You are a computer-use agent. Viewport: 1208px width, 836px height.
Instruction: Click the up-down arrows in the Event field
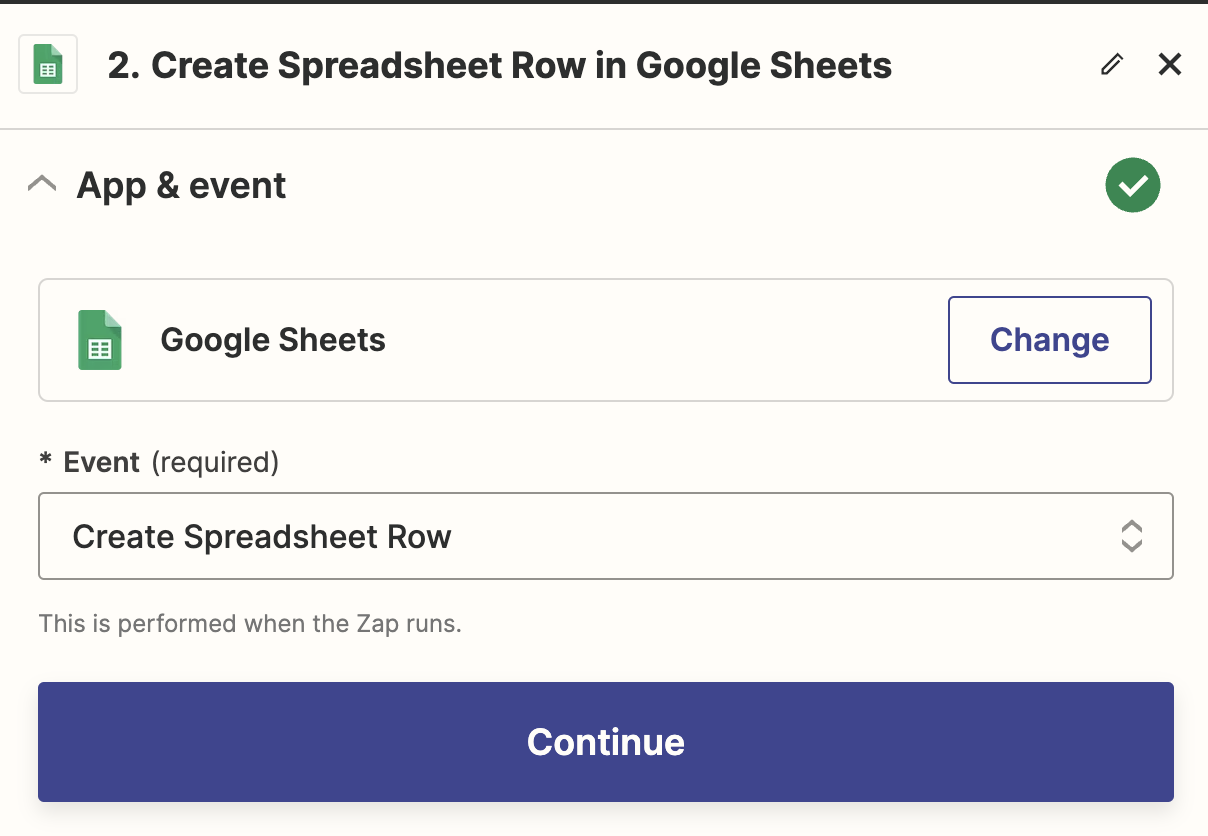pos(1131,536)
